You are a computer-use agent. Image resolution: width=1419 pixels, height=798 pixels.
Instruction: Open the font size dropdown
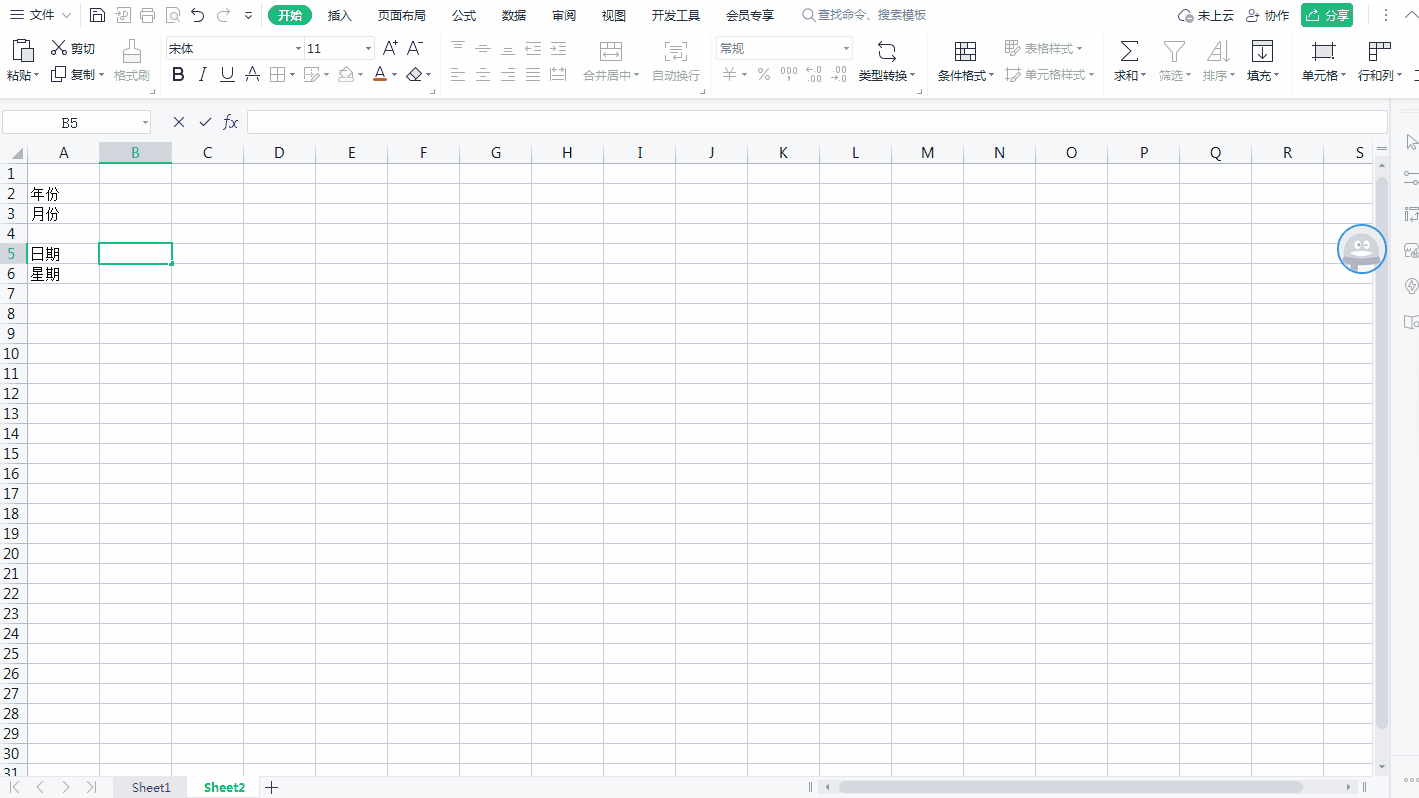point(368,48)
